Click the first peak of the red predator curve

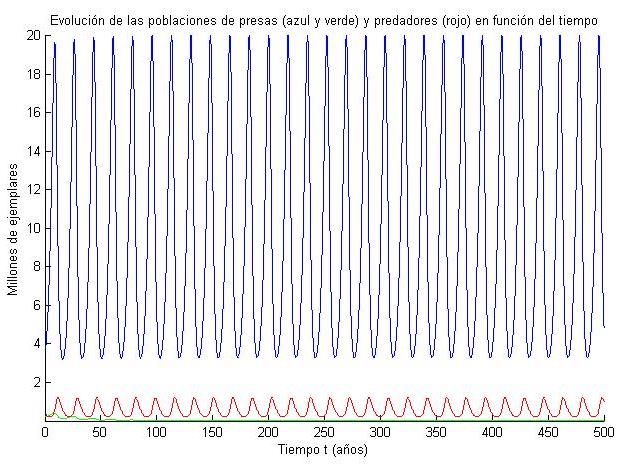pos(58,397)
